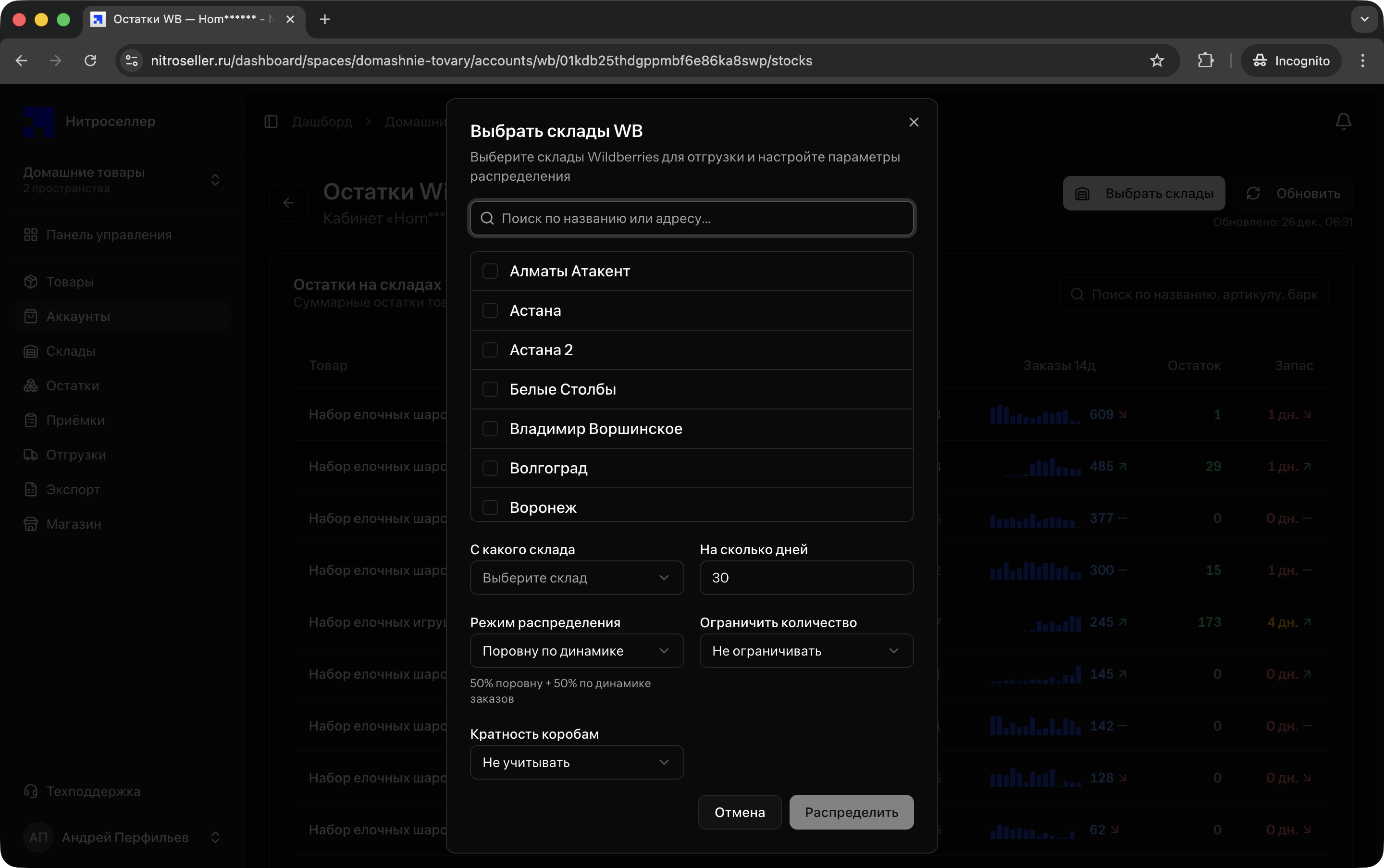Viewport: 1384px width, 868px height.
Task: Switch to the Остатки WB browser tab
Action: tap(189, 20)
